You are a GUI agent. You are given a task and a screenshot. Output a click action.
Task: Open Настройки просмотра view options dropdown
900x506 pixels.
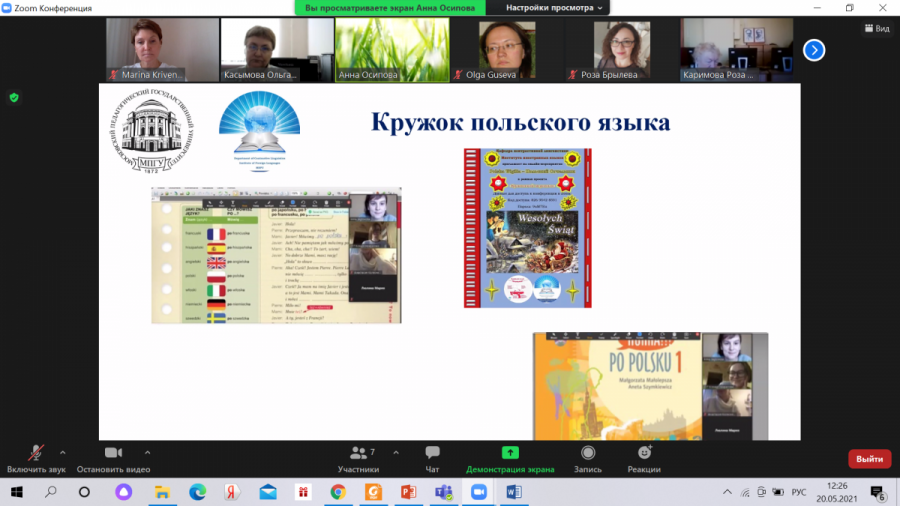coord(555,7)
